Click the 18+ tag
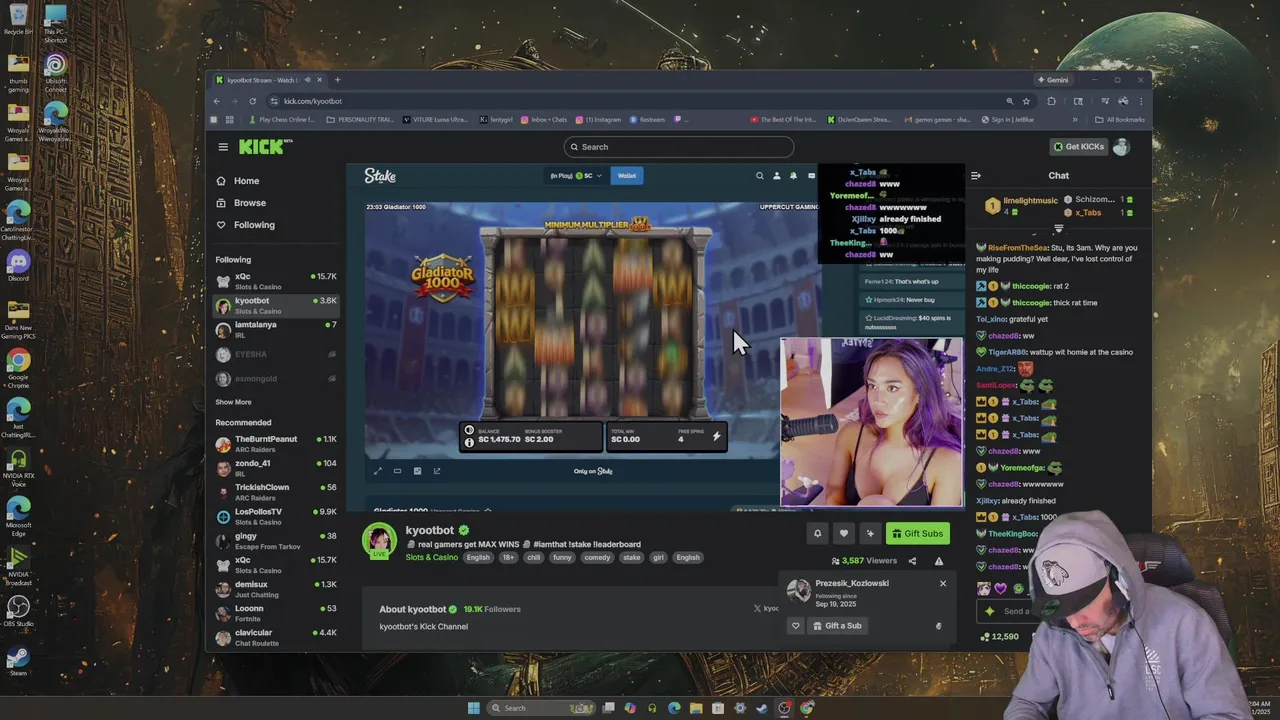 point(508,557)
